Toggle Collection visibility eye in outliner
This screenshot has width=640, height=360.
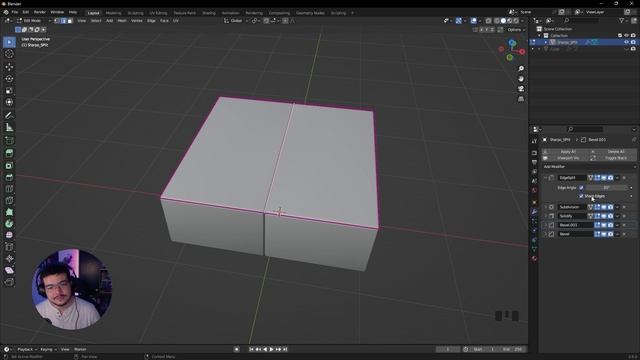pyautogui.click(x=627, y=36)
